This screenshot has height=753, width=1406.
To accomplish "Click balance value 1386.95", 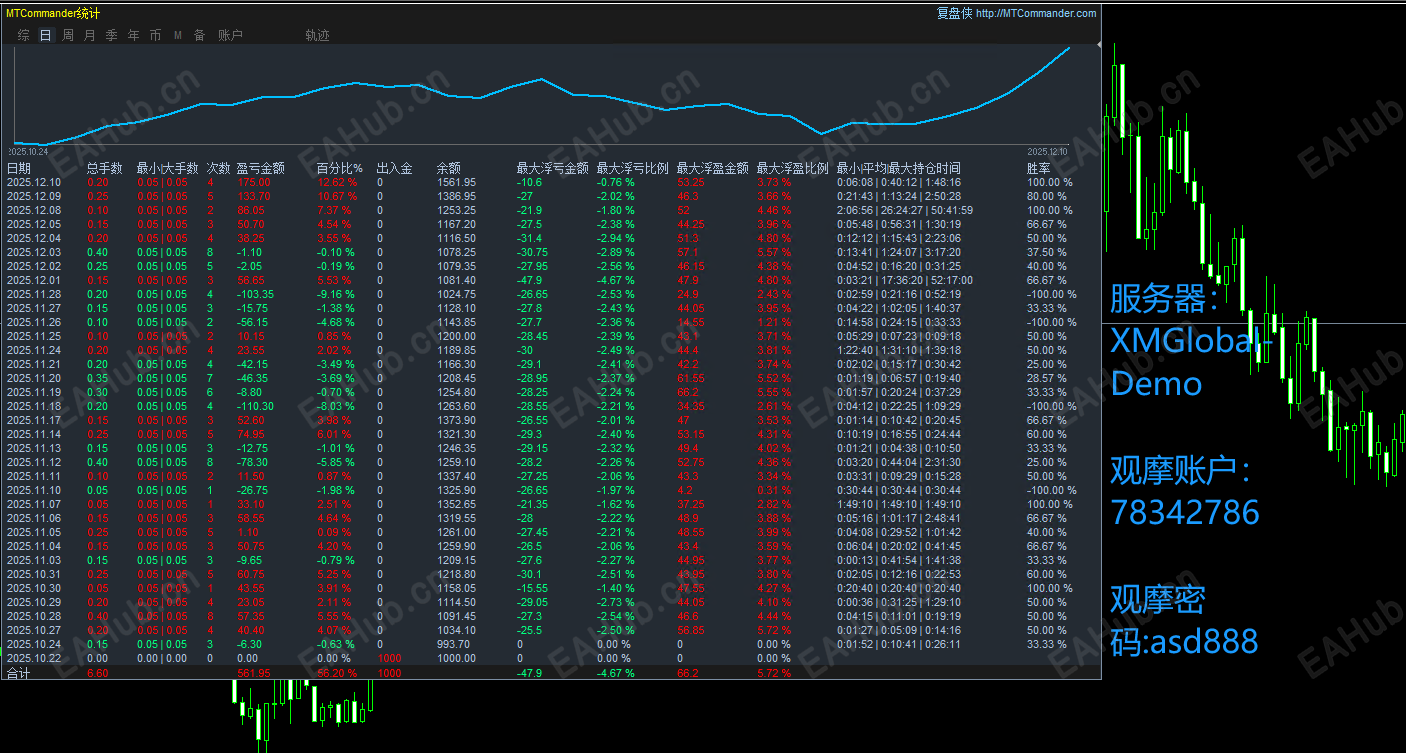I will click(x=457, y=196).
